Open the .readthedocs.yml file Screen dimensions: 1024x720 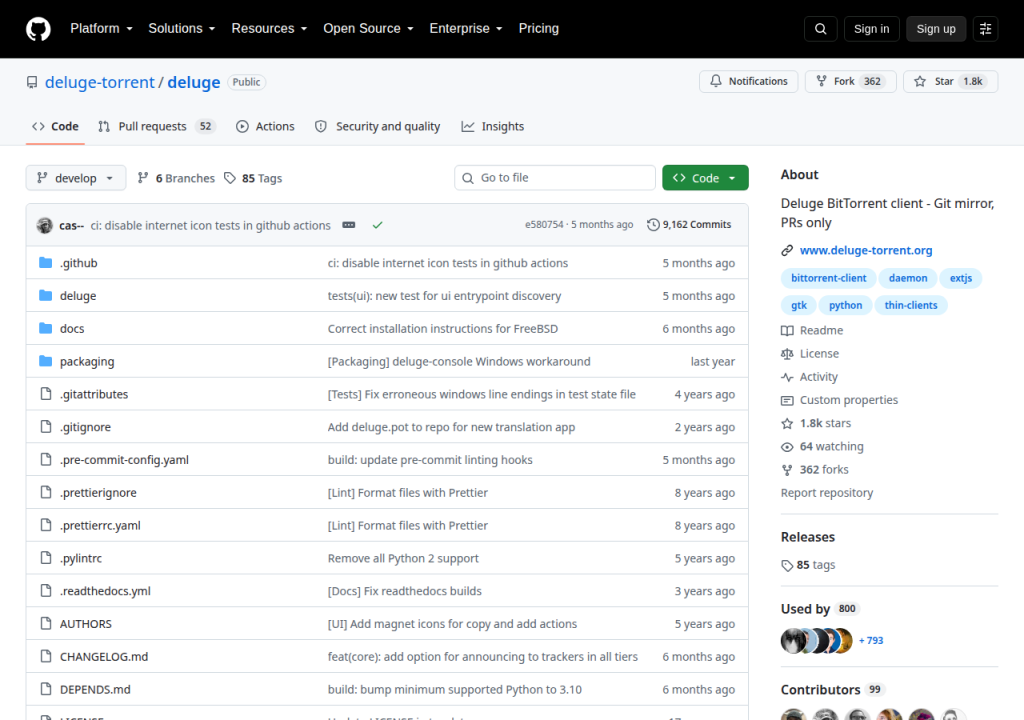[x=105, y=591]
